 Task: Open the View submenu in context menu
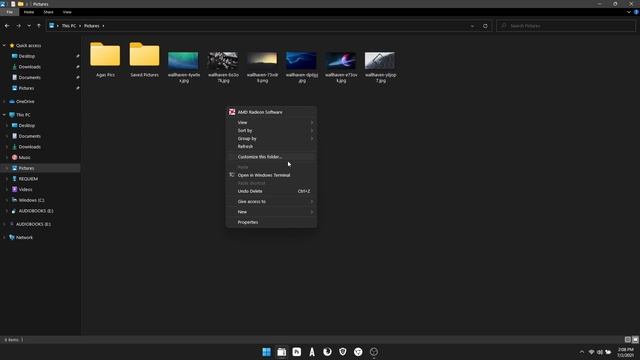pyautogui.click(x=271, y=122)
